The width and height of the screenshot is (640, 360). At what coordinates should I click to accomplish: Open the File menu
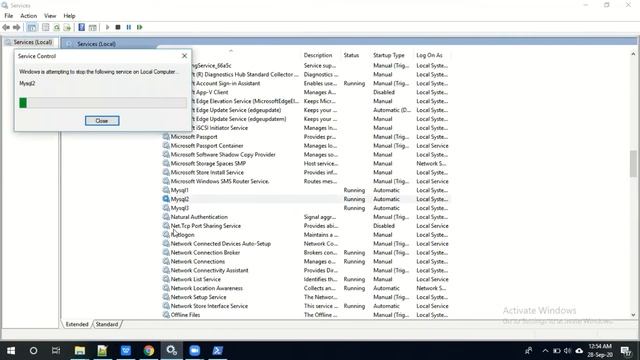[x=9, y=16]
